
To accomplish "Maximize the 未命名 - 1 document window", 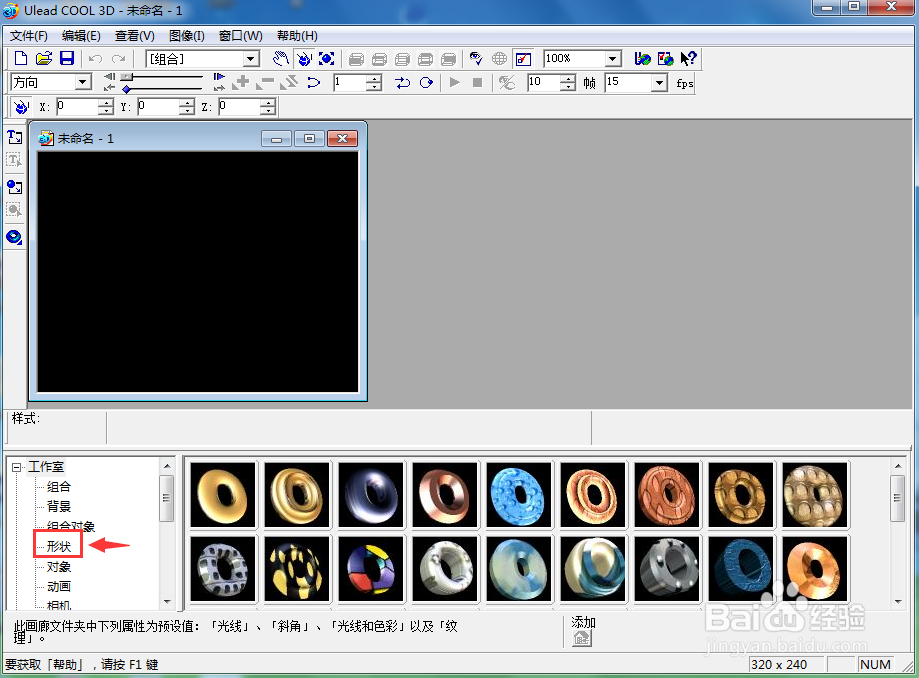I will (309, 139).
